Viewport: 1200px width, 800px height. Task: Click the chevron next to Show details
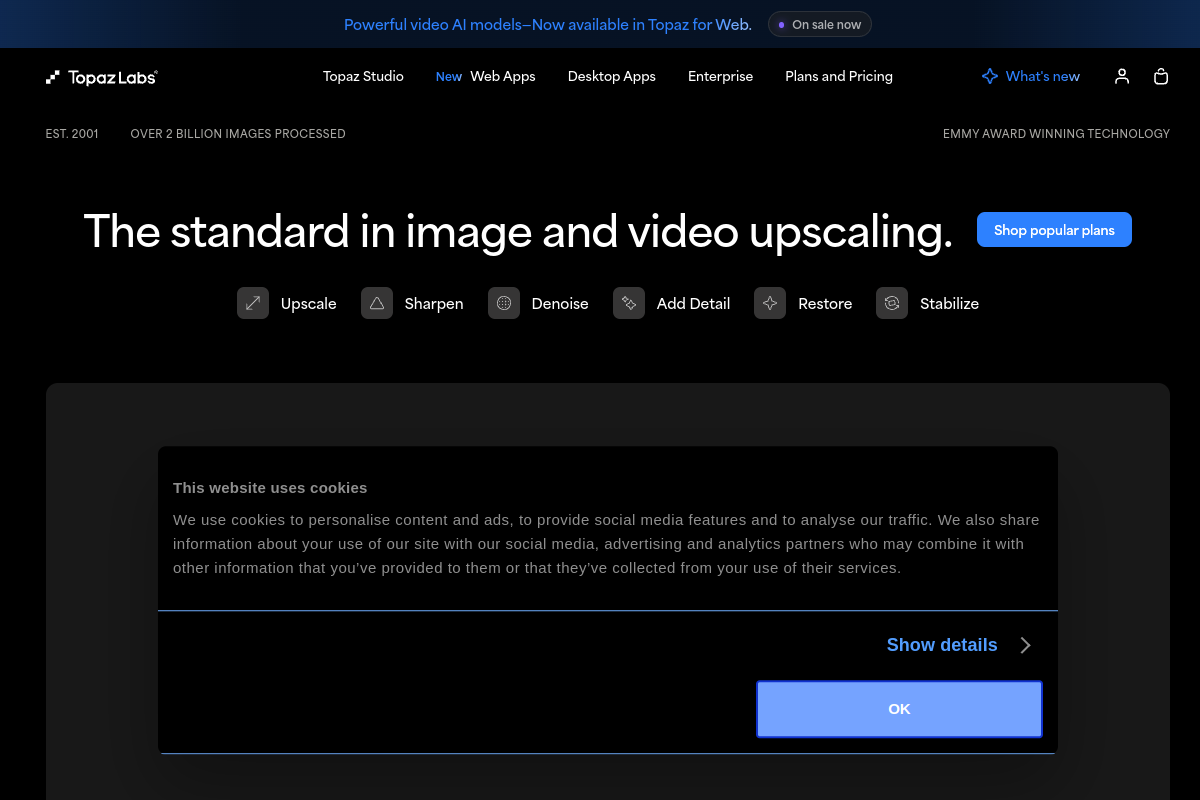pos(1025,645)
